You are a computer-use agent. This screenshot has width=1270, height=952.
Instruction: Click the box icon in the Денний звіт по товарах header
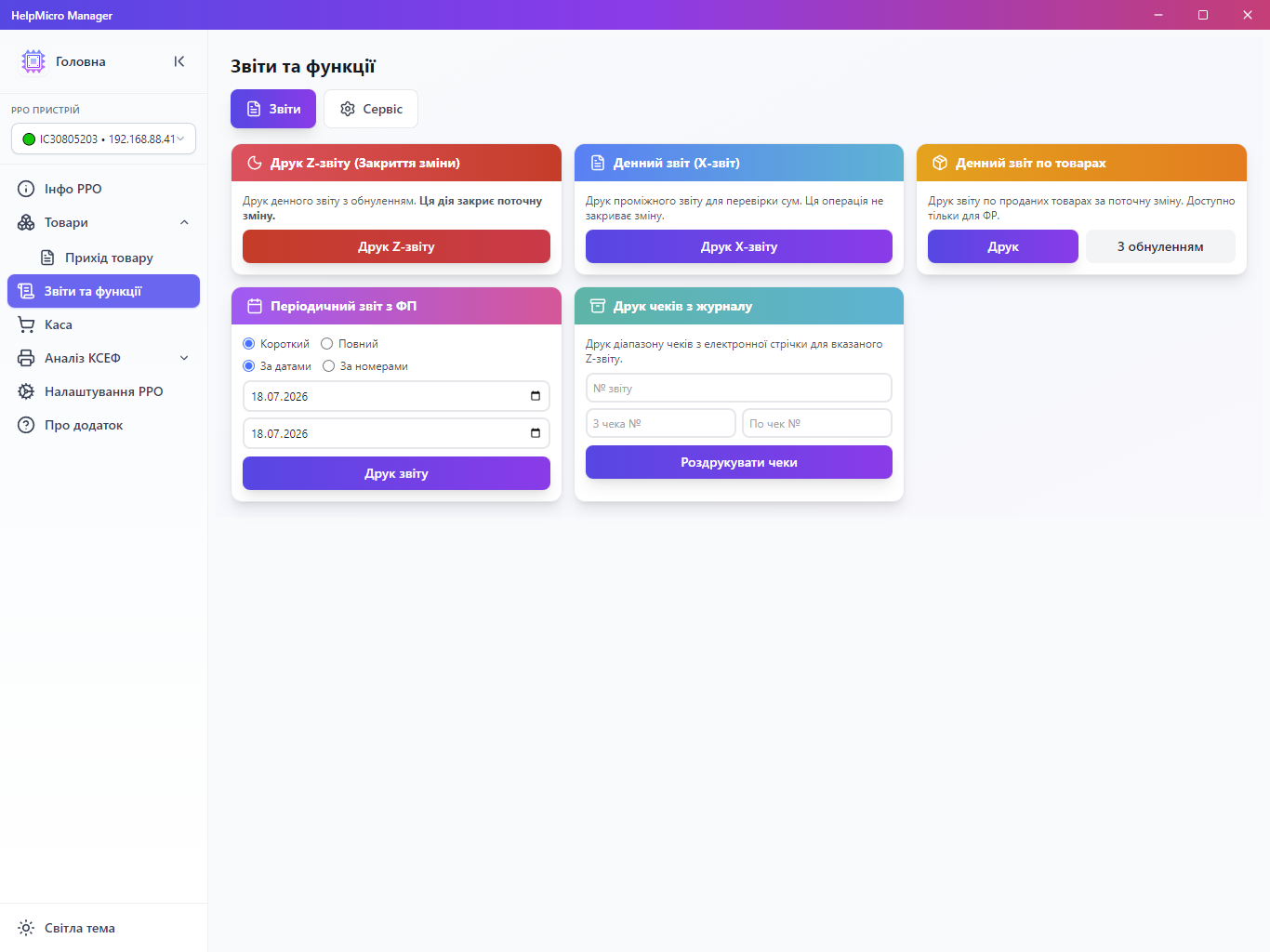[x=940, y=163]
